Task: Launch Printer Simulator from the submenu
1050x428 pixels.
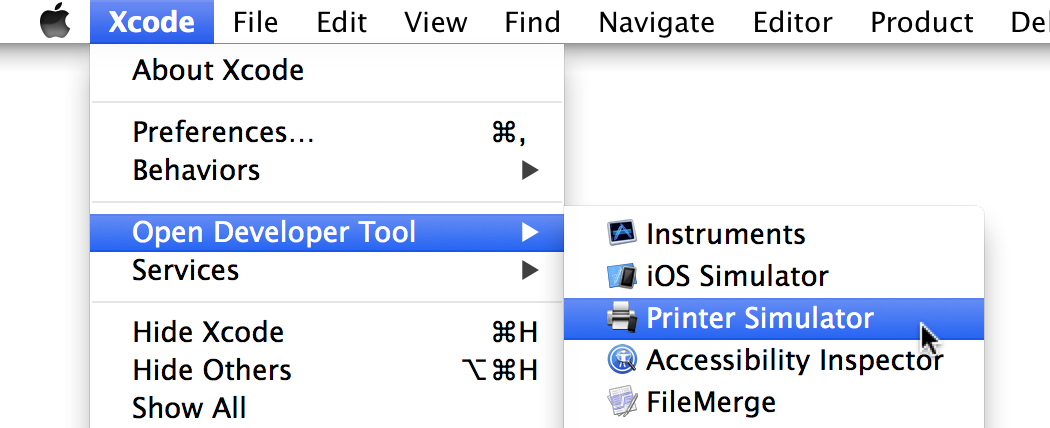Action: click(774, 317)
